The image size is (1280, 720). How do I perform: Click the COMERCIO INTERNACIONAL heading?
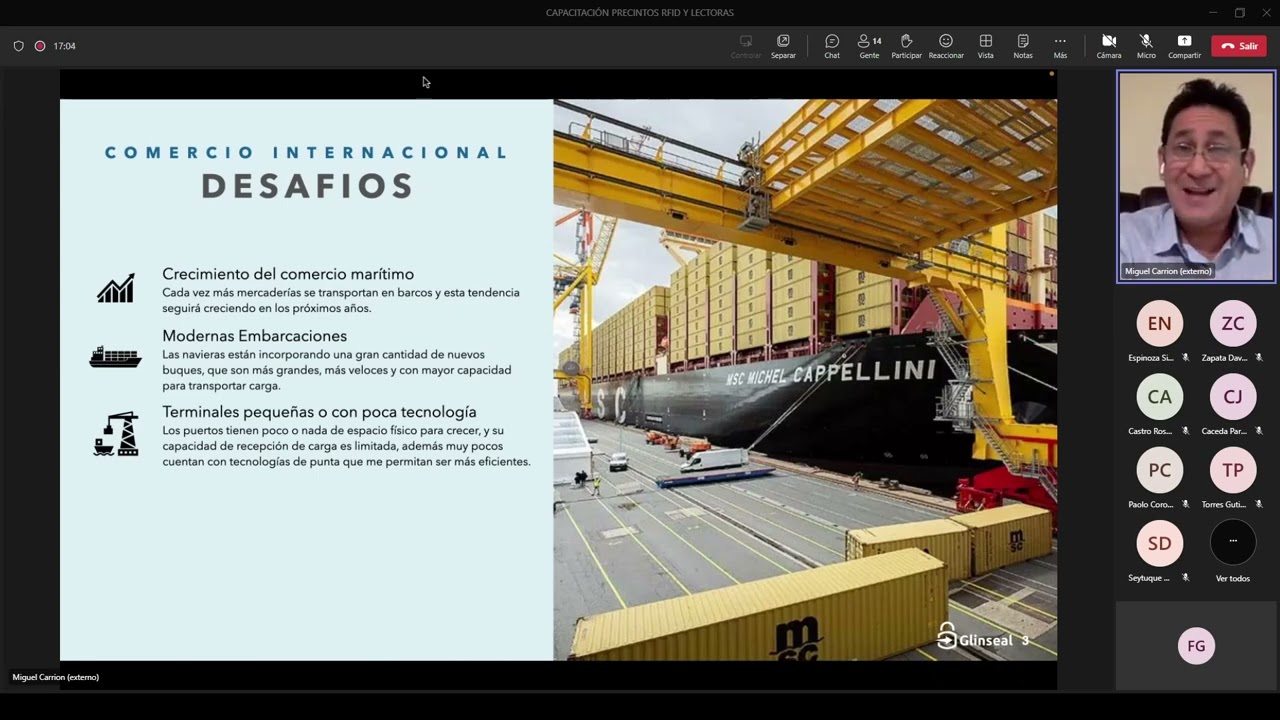[x=307, y=153]
